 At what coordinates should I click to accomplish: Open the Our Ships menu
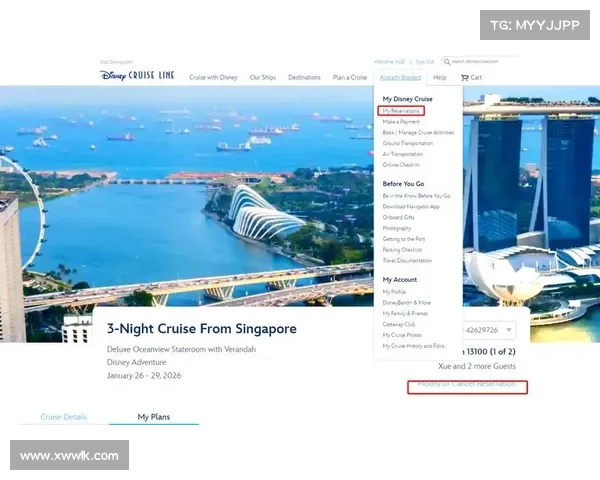coord(262,77)
